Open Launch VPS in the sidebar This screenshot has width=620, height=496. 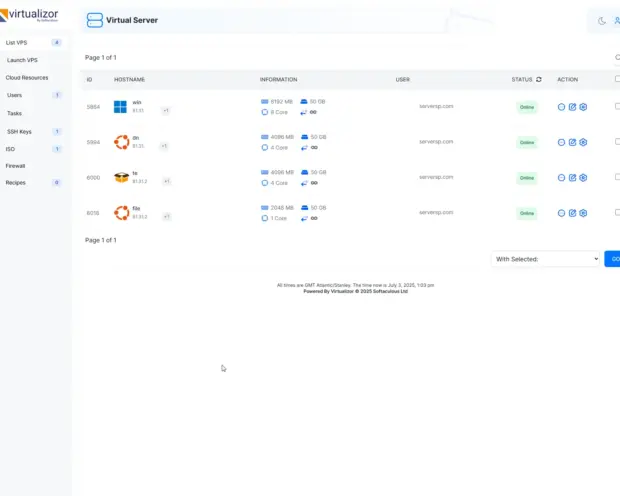[22, 60]
